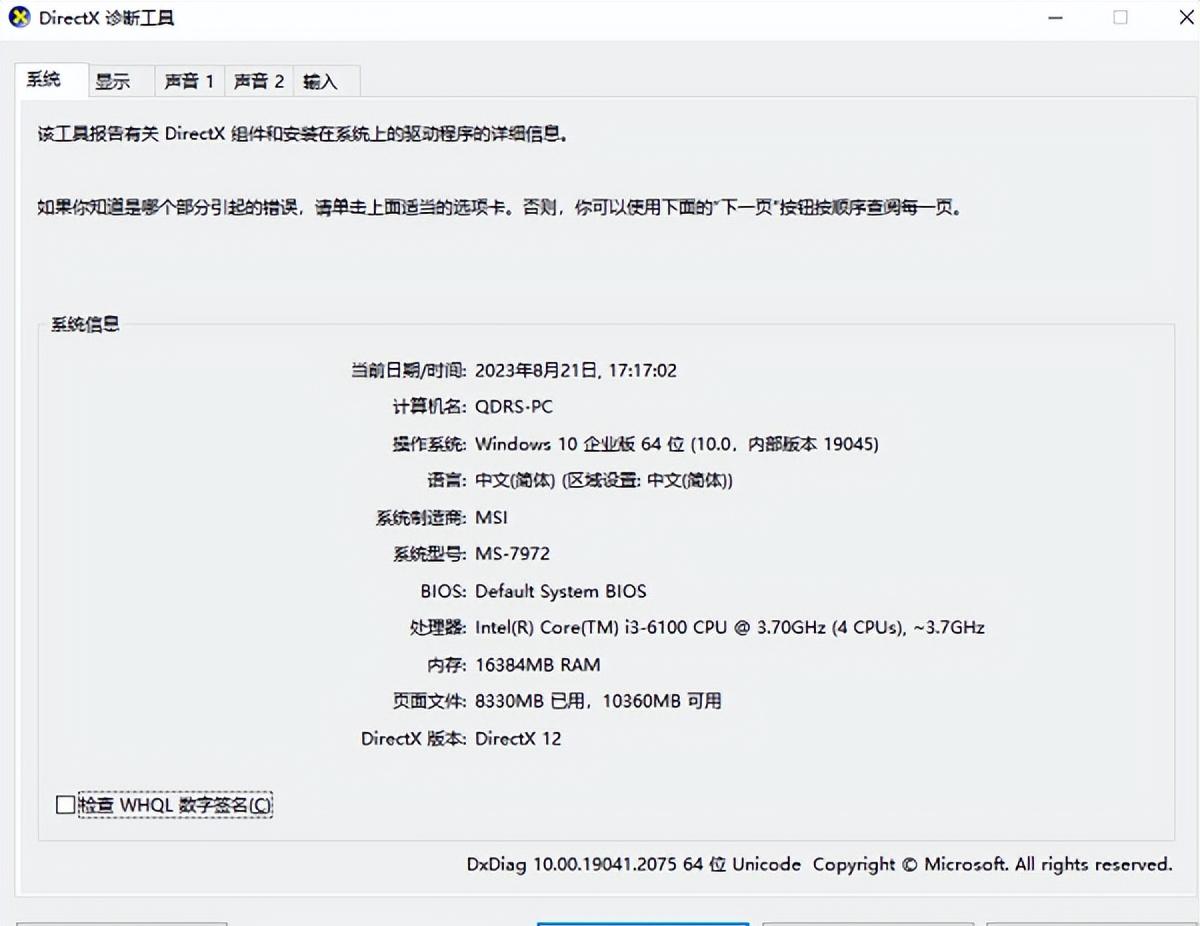Enable the 检查 WHQL 数字签名 checkbox
The image size is (1200, 926).
[x=64, y=804]
